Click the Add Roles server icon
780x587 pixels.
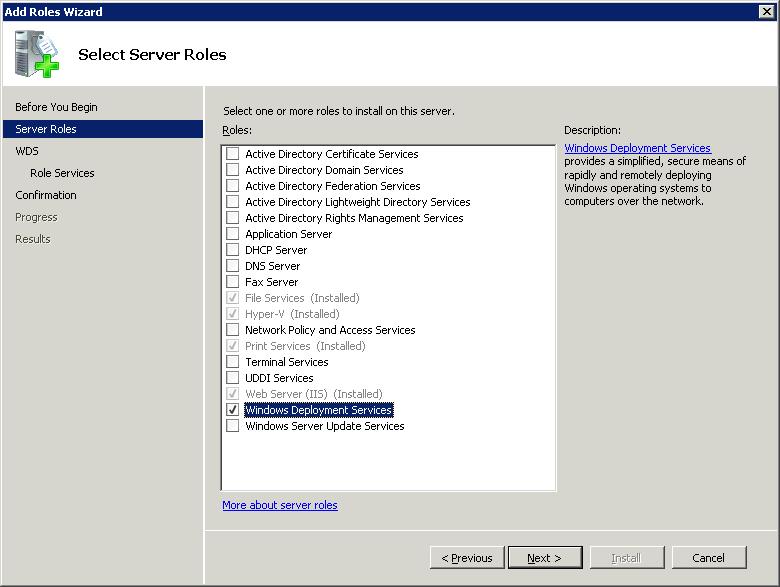(x=36, y=54)
